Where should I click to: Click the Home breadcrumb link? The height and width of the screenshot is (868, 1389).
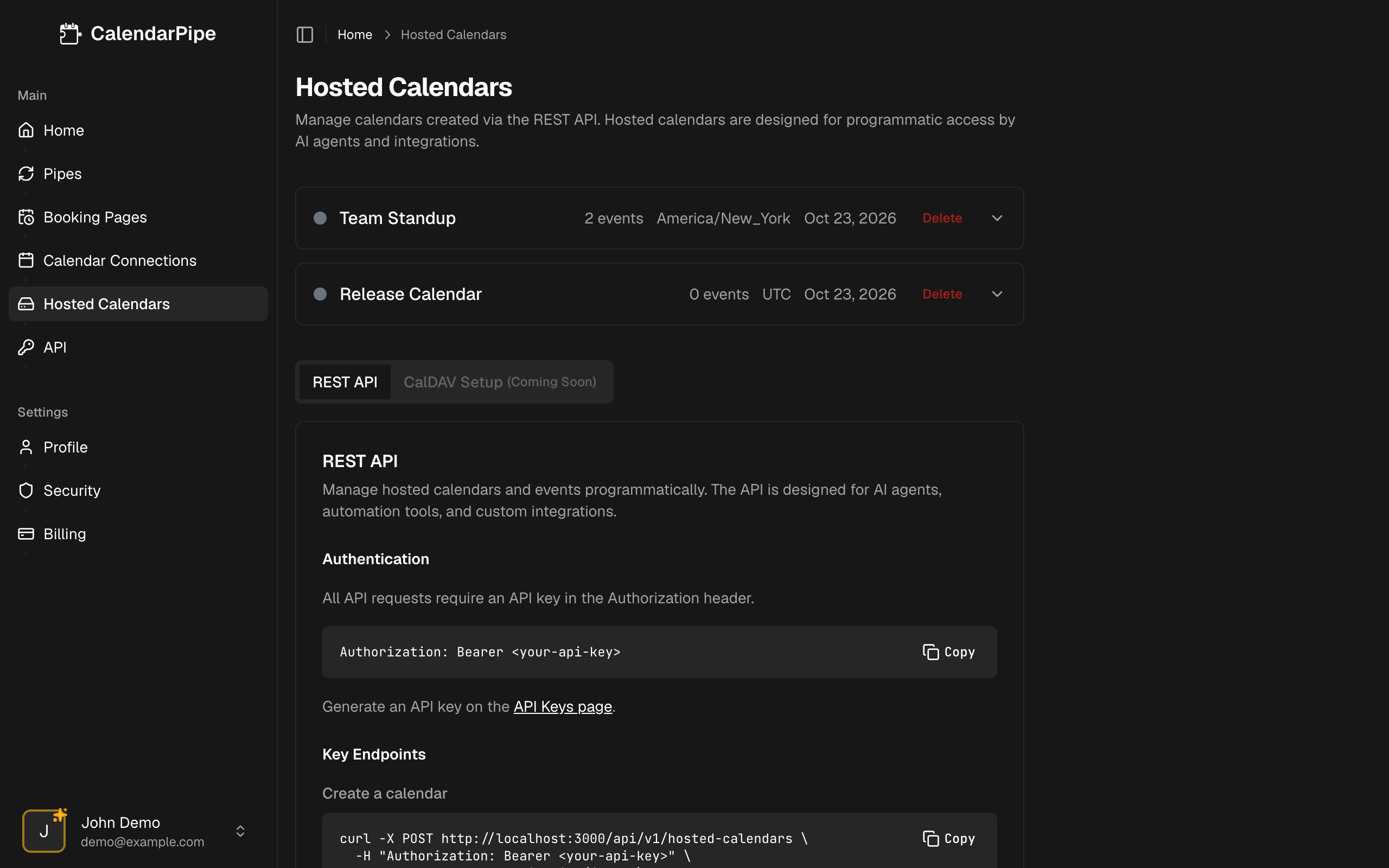click(x=355, y=34)
